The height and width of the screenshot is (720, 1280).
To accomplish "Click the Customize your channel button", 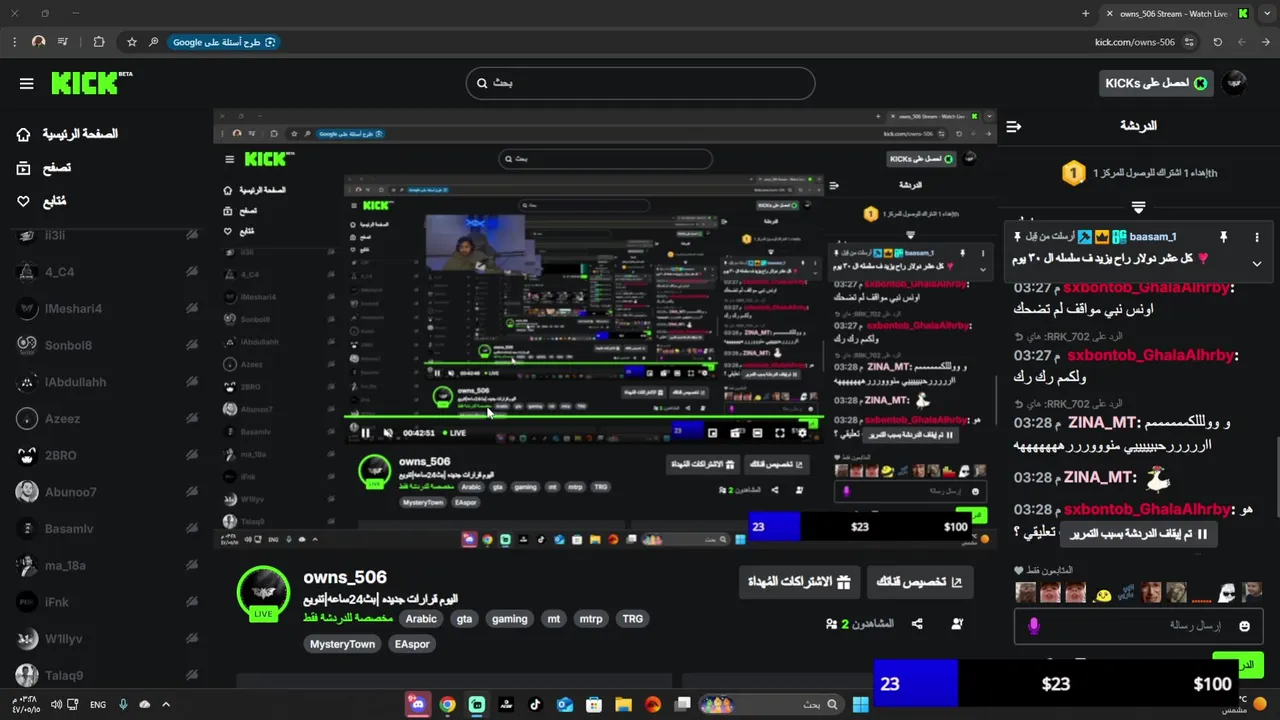I will tap(919, 582).
